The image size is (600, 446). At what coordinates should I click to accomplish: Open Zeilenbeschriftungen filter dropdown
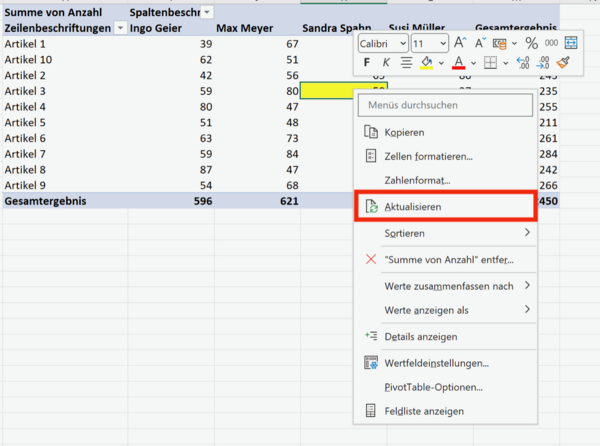(121, 28)
